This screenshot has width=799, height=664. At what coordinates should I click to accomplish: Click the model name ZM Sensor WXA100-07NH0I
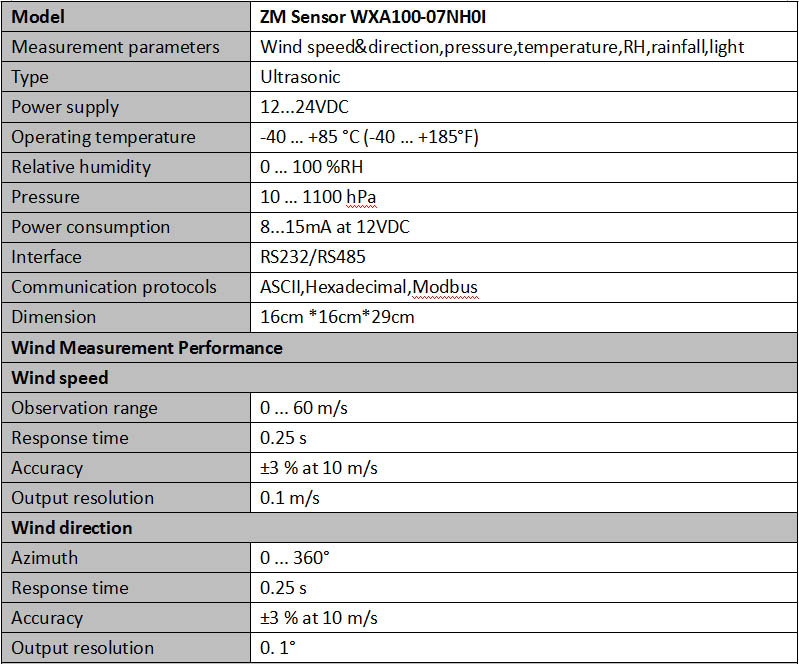pyautogui.click(x=372, y=17)
